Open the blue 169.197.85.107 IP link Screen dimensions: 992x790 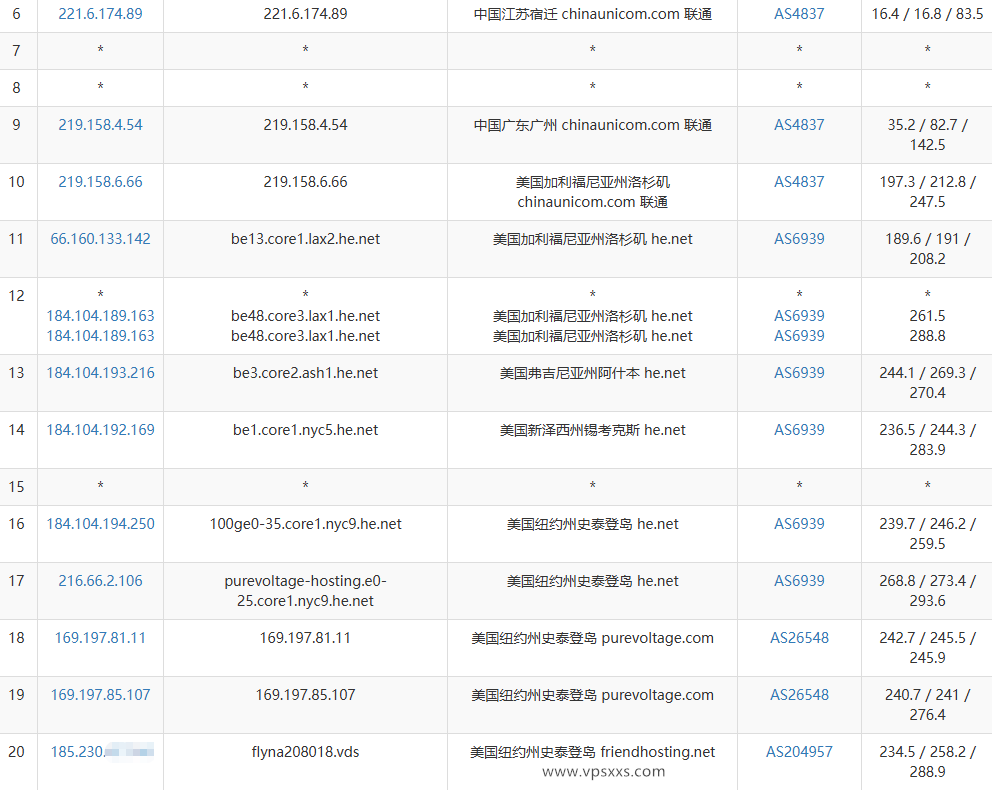click(100, 694)
